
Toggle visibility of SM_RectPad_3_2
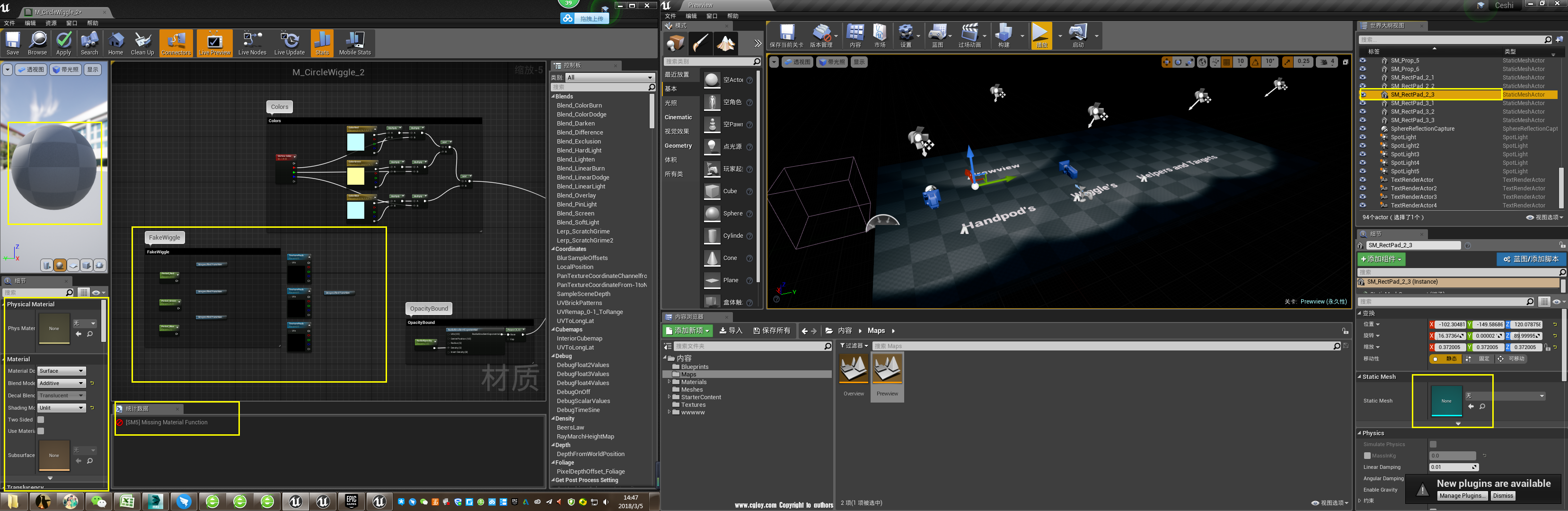1363,111
